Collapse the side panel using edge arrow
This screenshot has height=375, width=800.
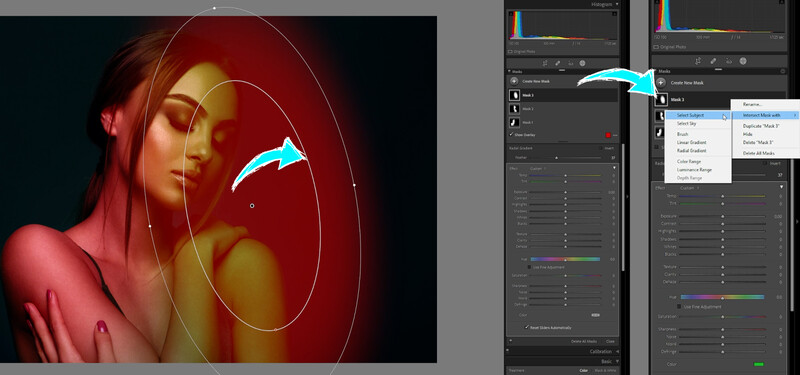coord(627,196)
